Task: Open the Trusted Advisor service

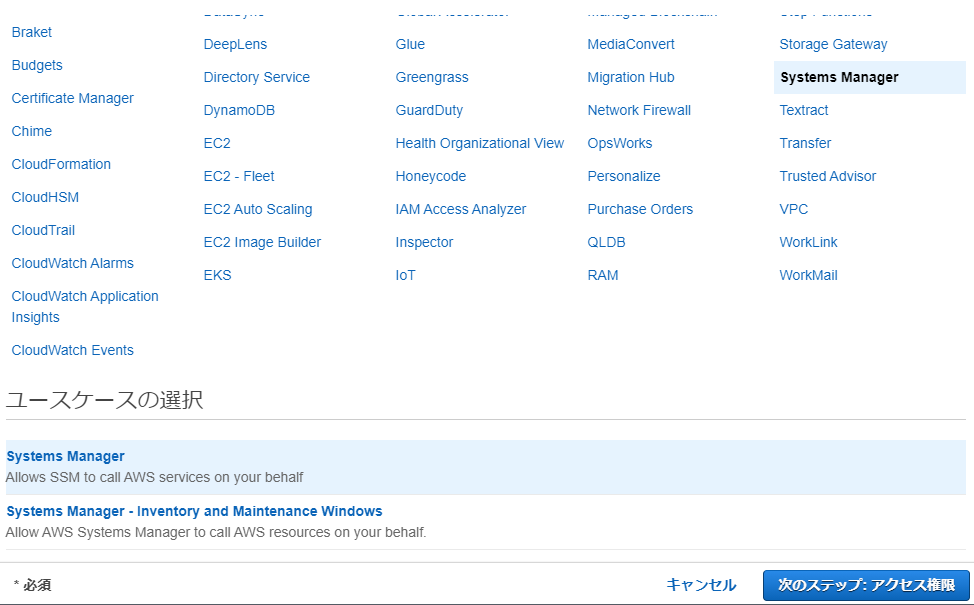Action: click(827, 176)
